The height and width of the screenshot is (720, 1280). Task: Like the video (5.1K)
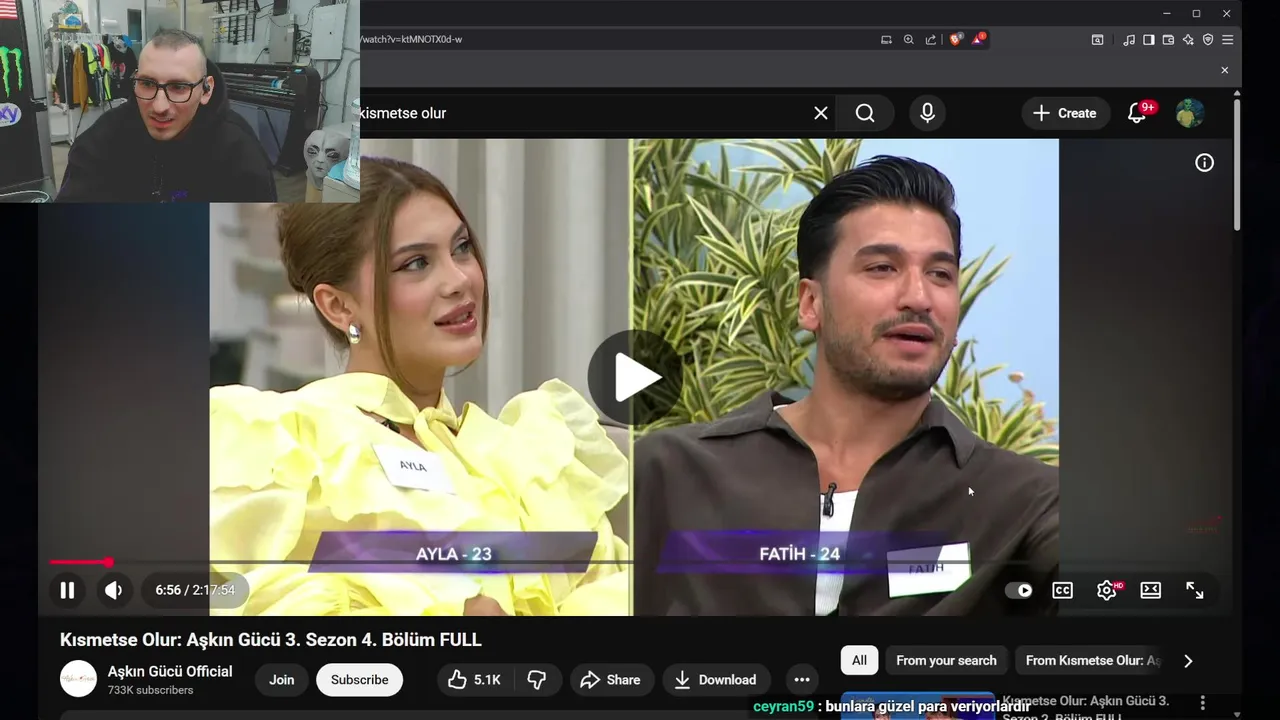[x=474, y=680]
